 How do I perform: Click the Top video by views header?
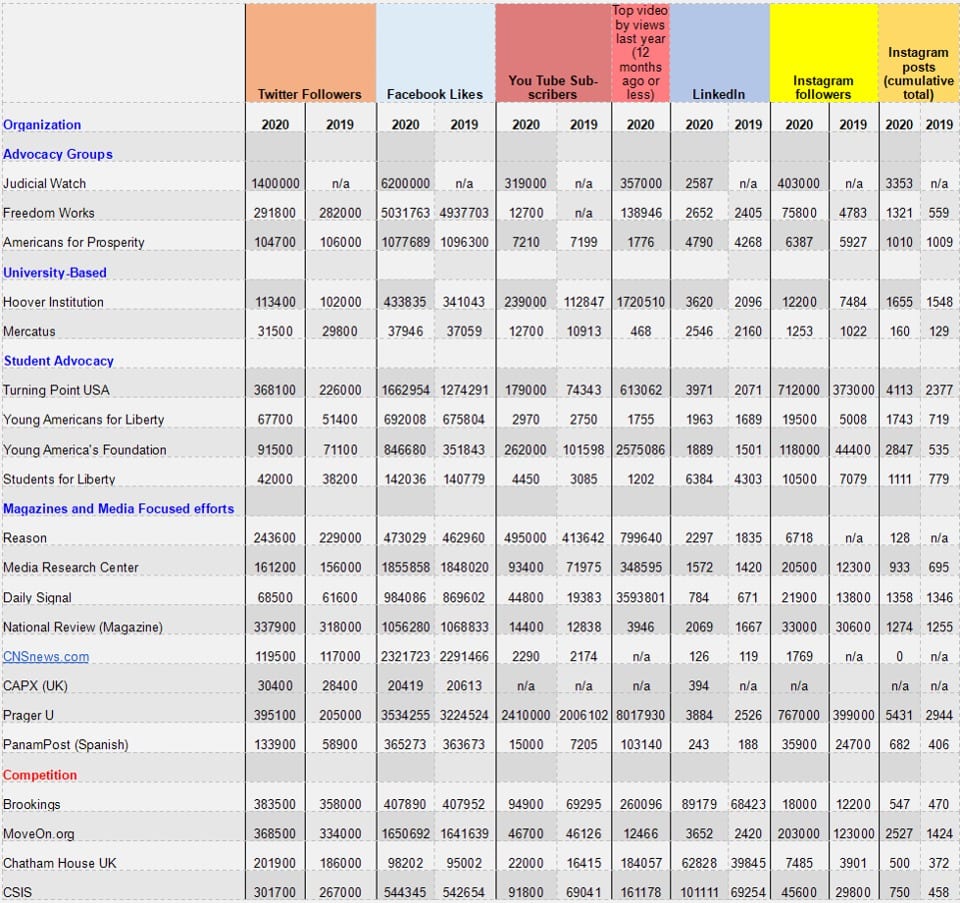640,53
